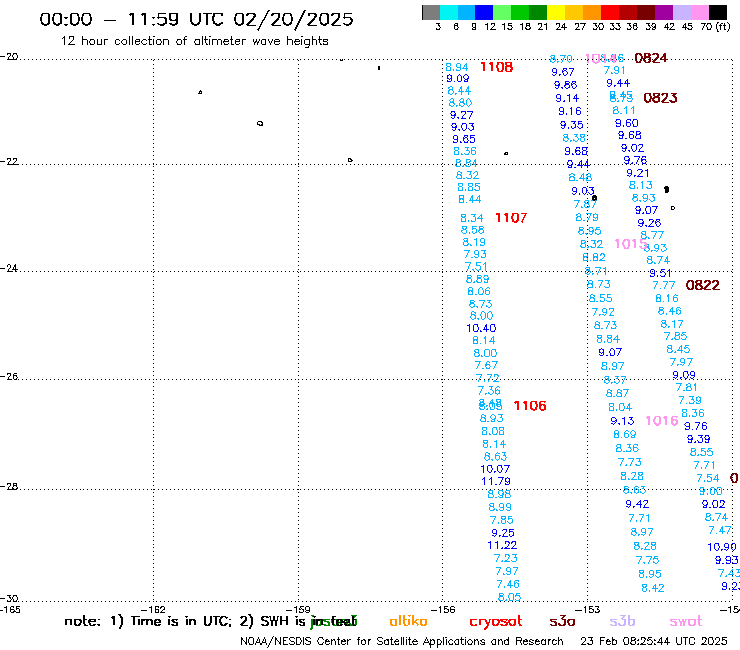The image size is (740, 650).
Task: Click the wave height value 11.22
Action: pyautogui.click(x=502, y=545)
